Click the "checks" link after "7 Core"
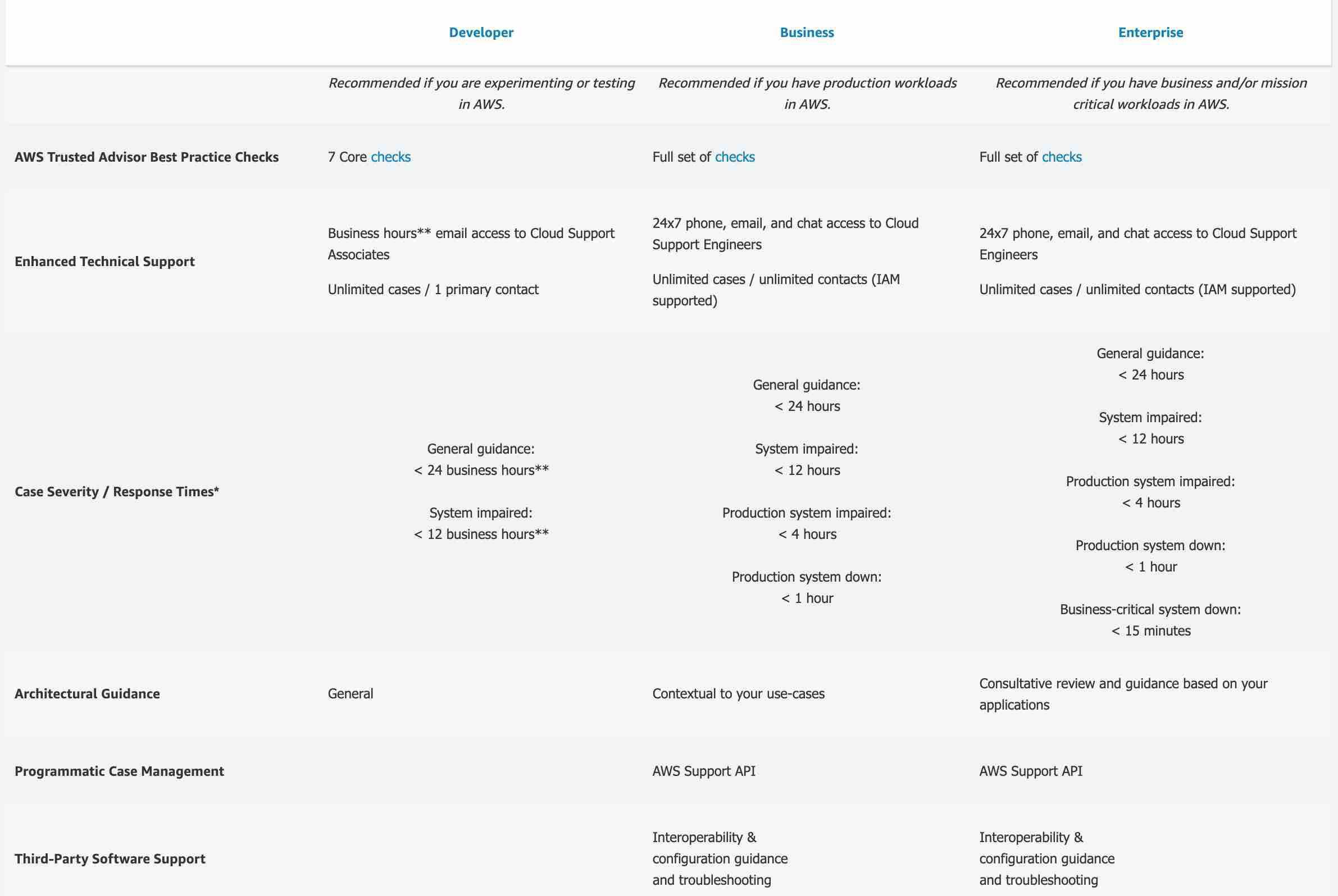Screen dimensions: 1338x896 pos(390,157)
